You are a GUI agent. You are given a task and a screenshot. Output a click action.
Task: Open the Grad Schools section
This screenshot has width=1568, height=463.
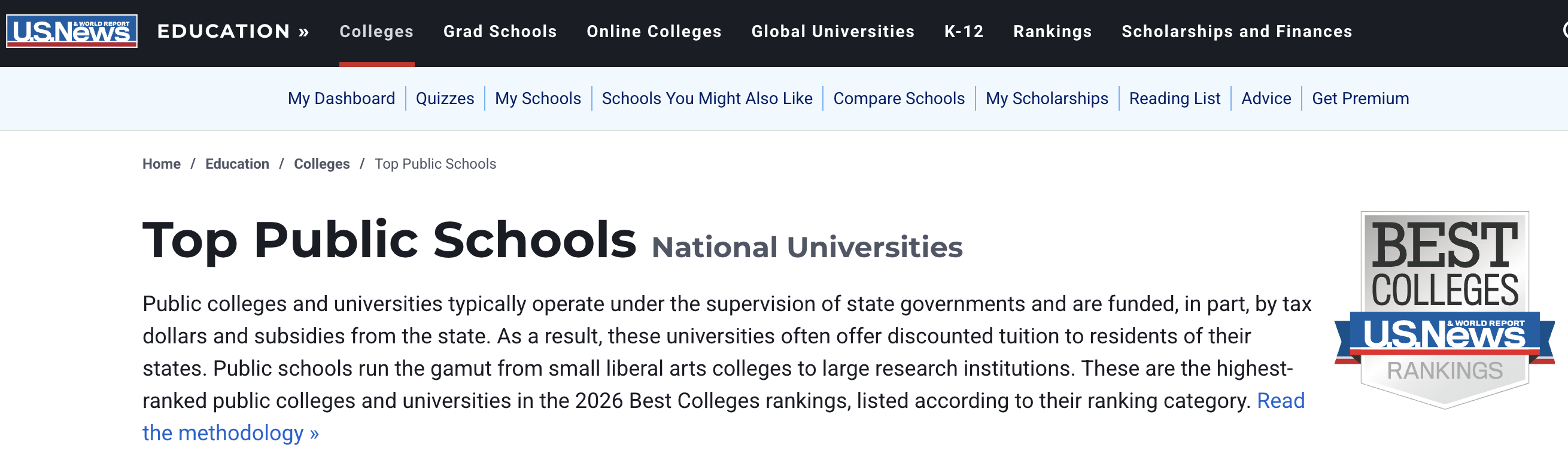point(500,31)
